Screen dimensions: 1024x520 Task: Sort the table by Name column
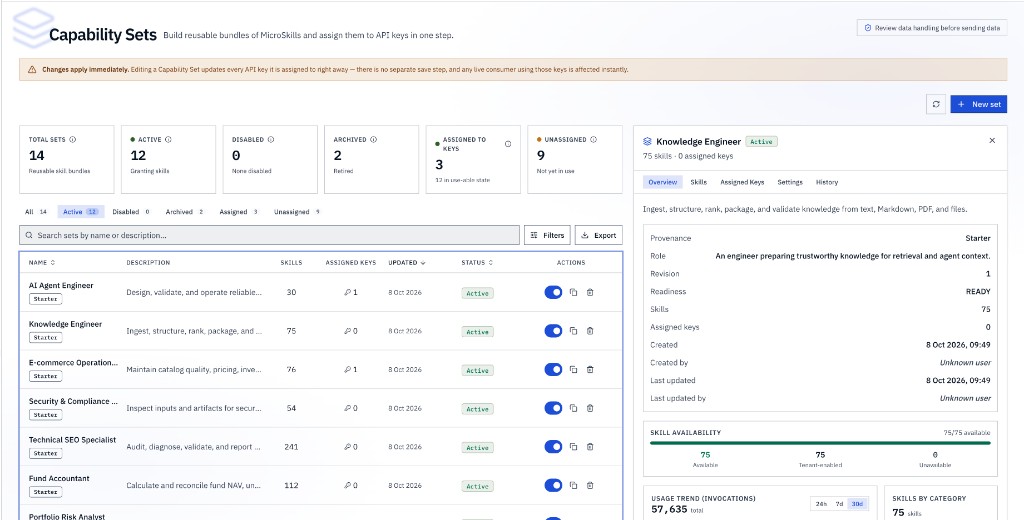click(42, 263)
